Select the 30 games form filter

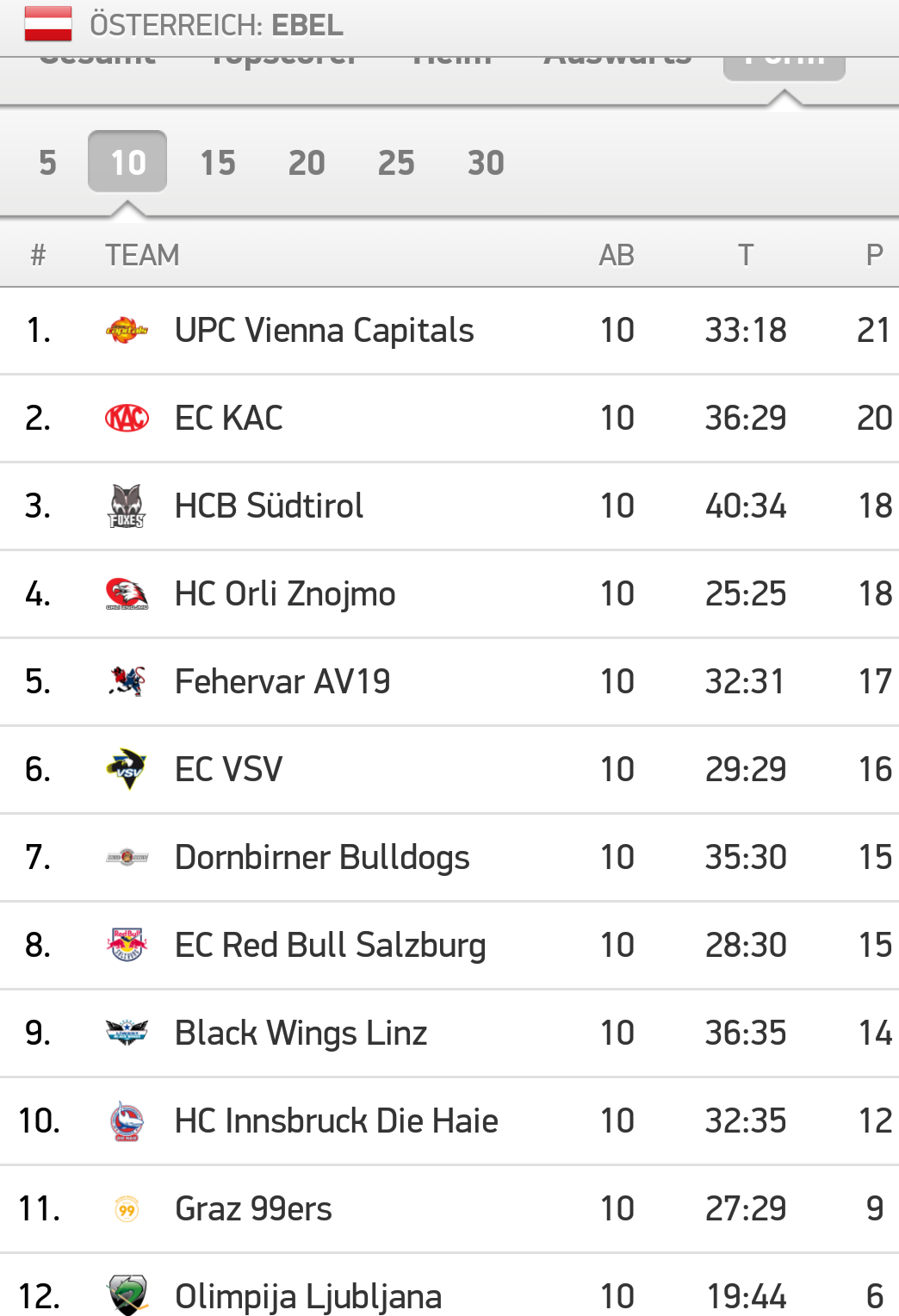click(486, 163)
